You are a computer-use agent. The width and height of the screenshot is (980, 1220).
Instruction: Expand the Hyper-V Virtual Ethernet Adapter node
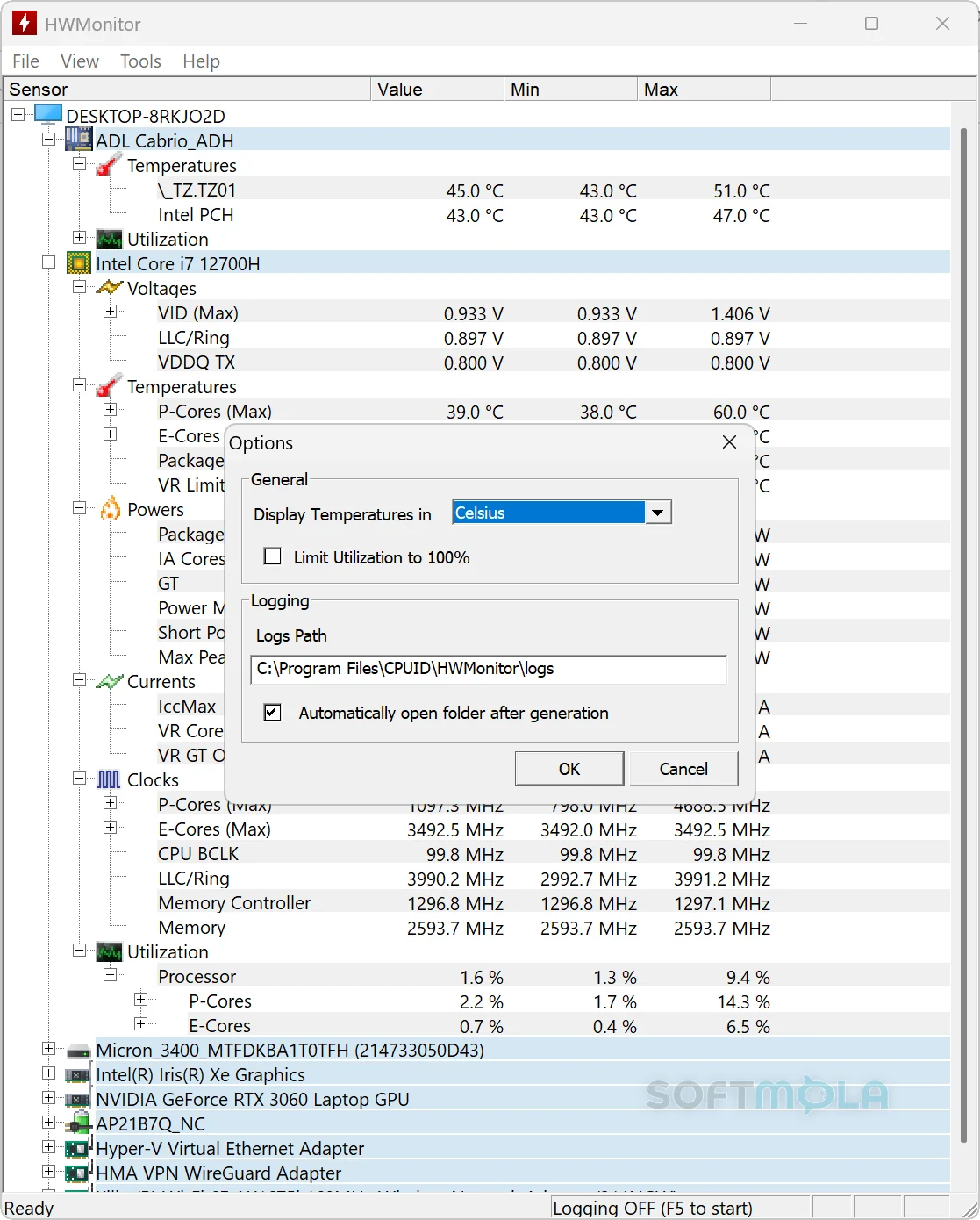tap(49, 1147)
